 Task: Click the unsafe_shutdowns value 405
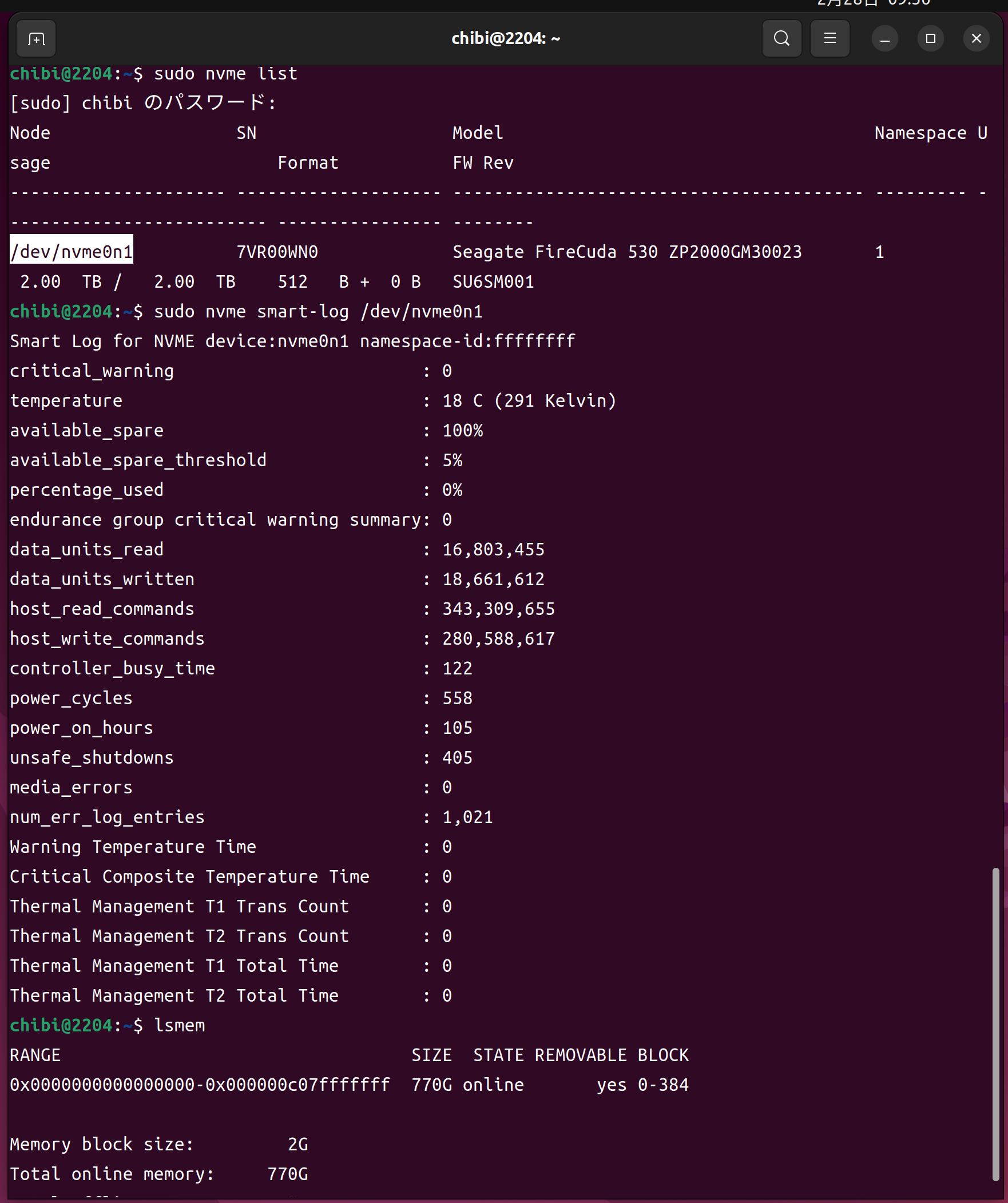tap(457, 758)
